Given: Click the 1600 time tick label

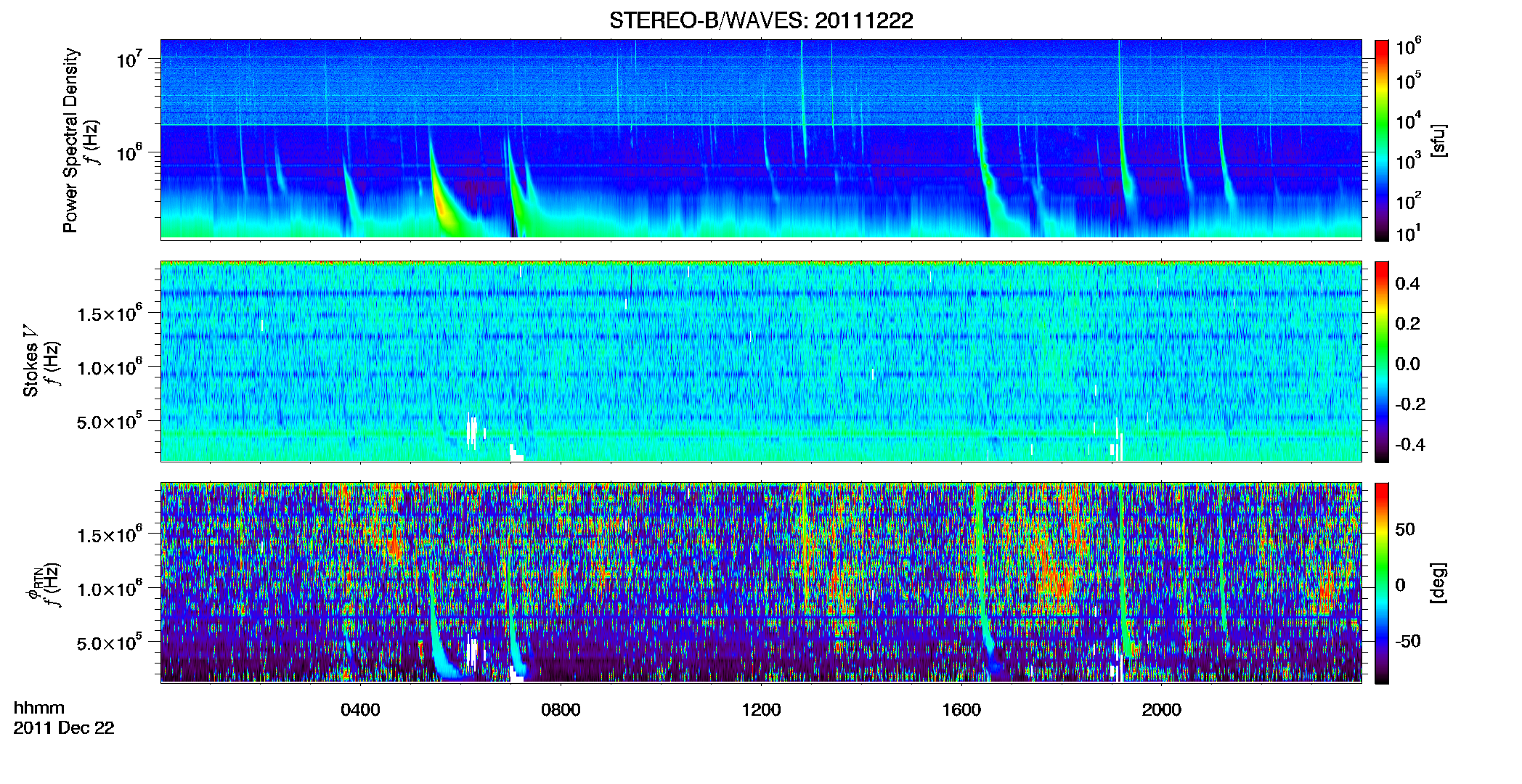Looking at the screenshot, I should click(x=961, y=710).
